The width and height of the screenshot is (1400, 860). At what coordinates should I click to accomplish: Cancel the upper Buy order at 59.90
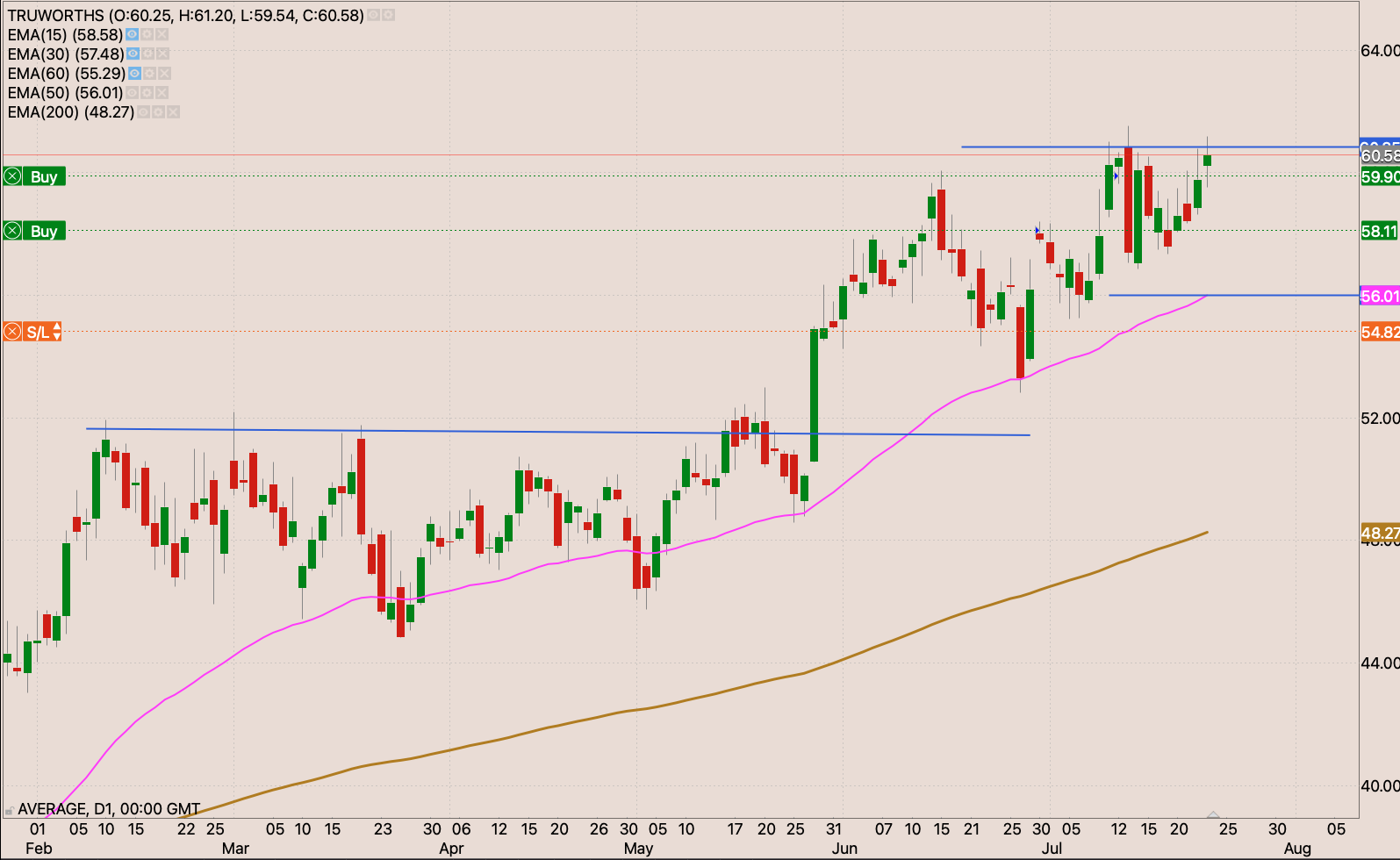12,176
